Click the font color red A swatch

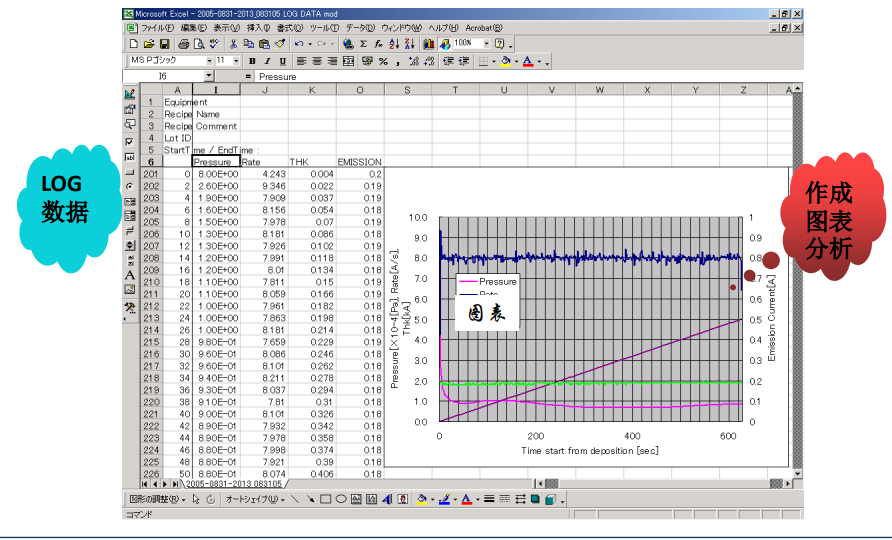[527, 61]
